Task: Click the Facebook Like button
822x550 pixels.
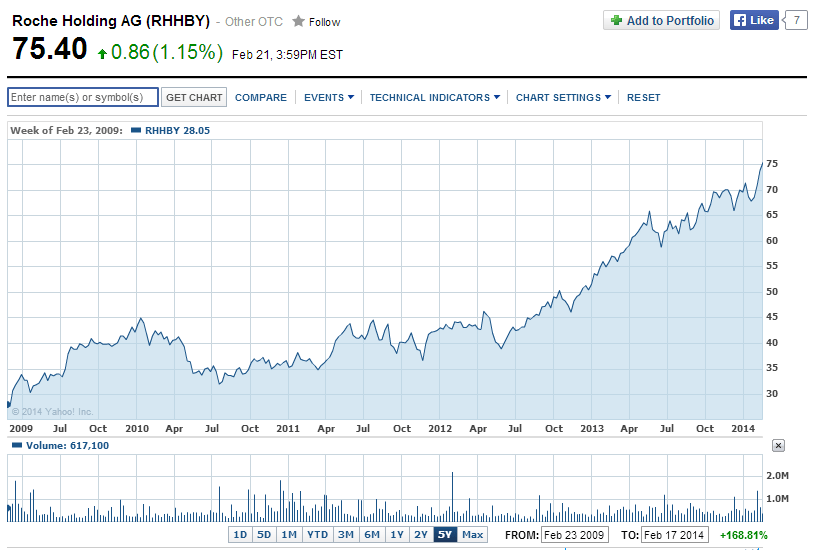Action: click(754, 20)
